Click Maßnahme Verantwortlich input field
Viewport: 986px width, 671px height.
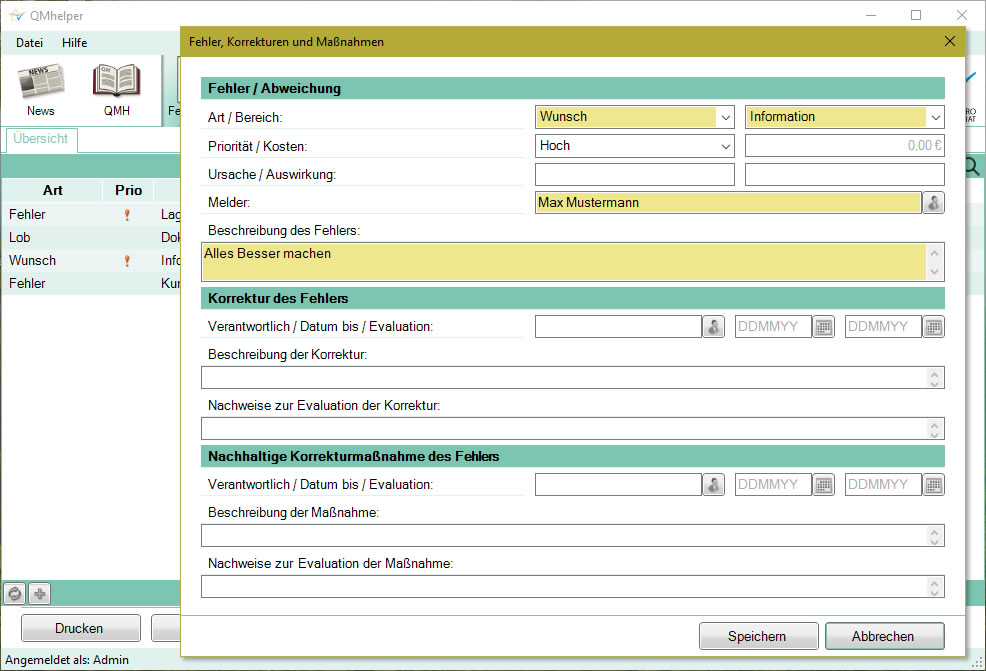pyautogui.click(x=618, y=484)
